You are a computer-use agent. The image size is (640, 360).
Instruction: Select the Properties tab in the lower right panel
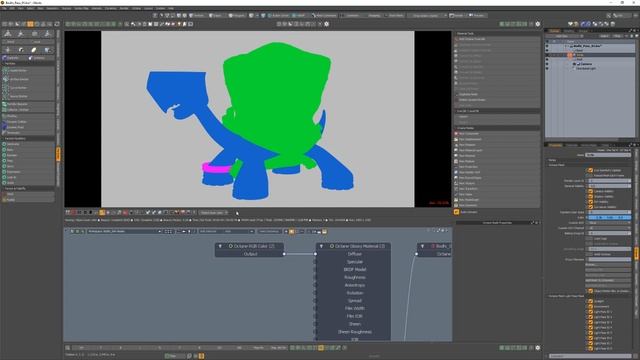tap(555, 145)
